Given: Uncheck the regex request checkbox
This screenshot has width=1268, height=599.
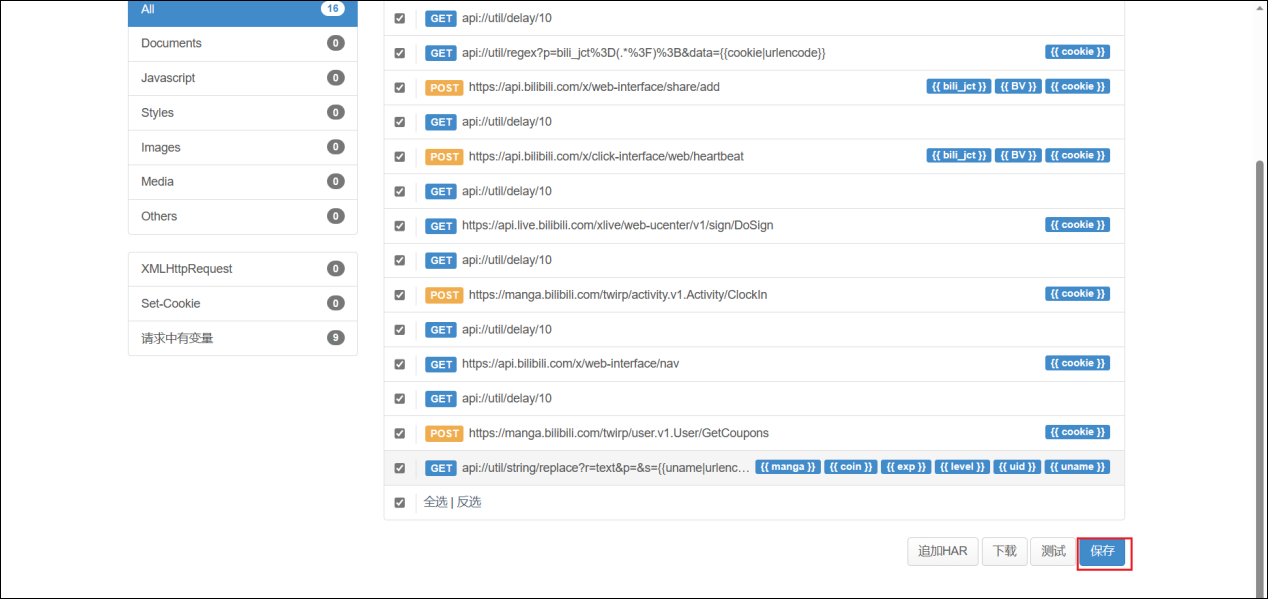Looking at the screenshot, I should [x=400, y=53].
